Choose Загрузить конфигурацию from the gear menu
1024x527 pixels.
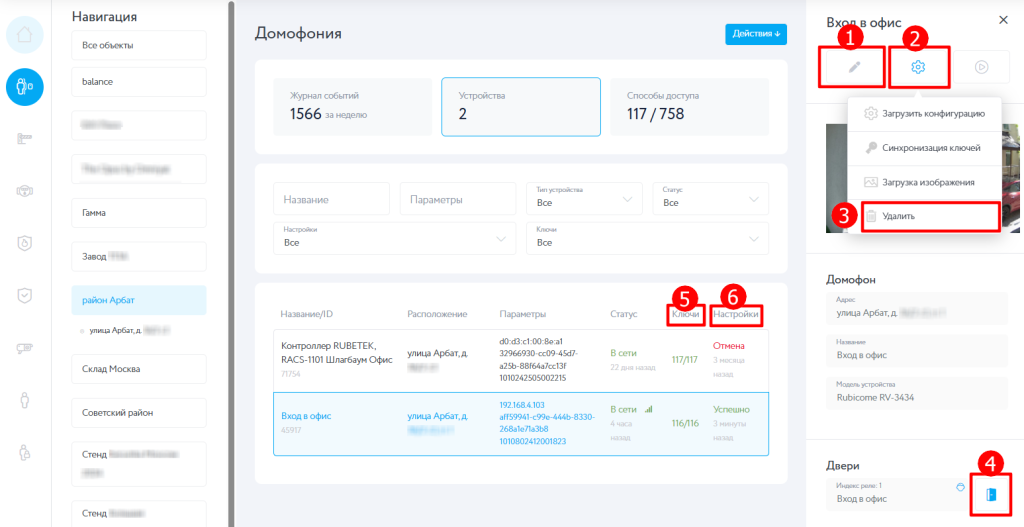tap(924, 114)
